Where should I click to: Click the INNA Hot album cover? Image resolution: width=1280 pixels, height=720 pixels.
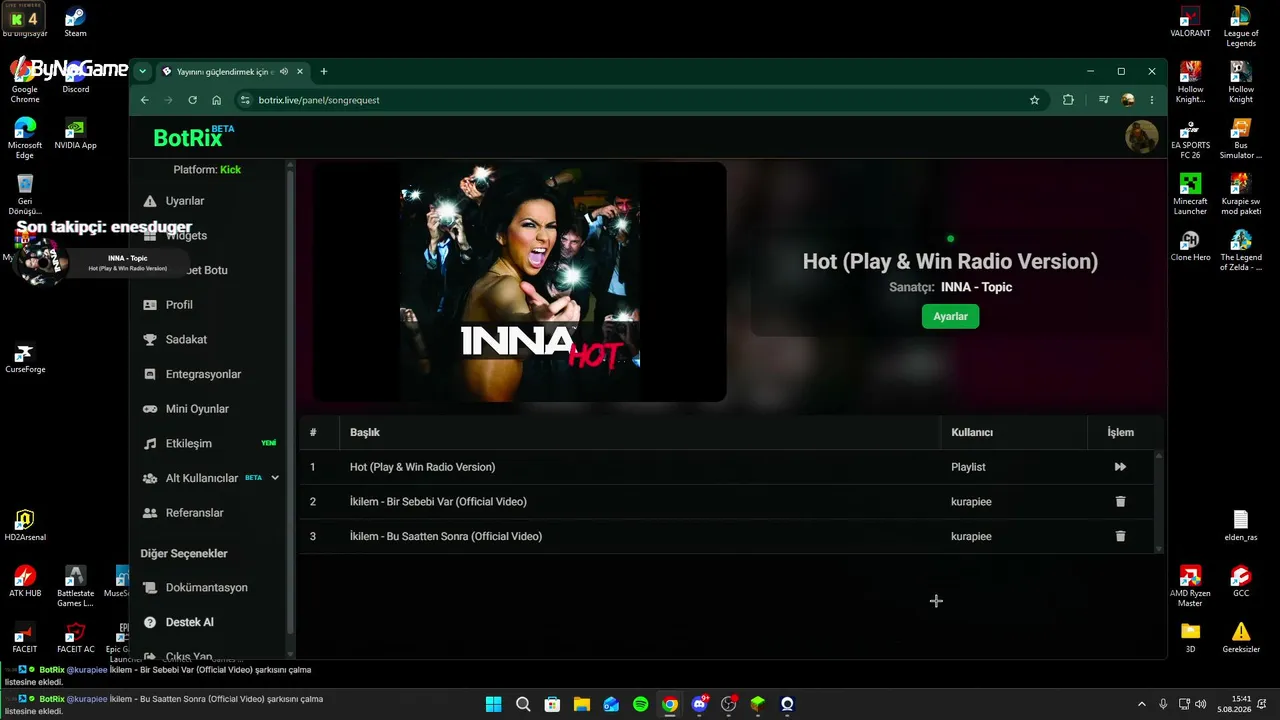point(520,282)
